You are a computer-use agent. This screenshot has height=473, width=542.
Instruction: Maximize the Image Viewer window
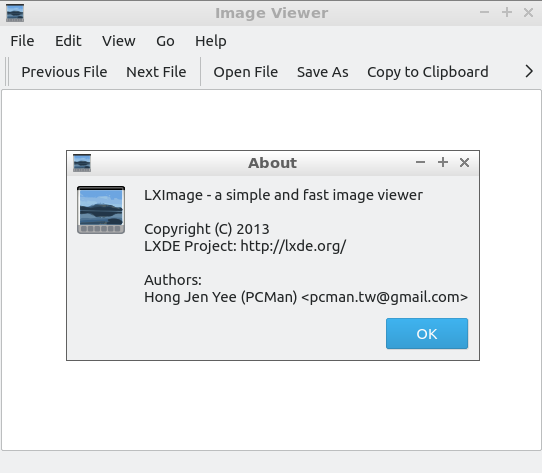tap(507, 12)
